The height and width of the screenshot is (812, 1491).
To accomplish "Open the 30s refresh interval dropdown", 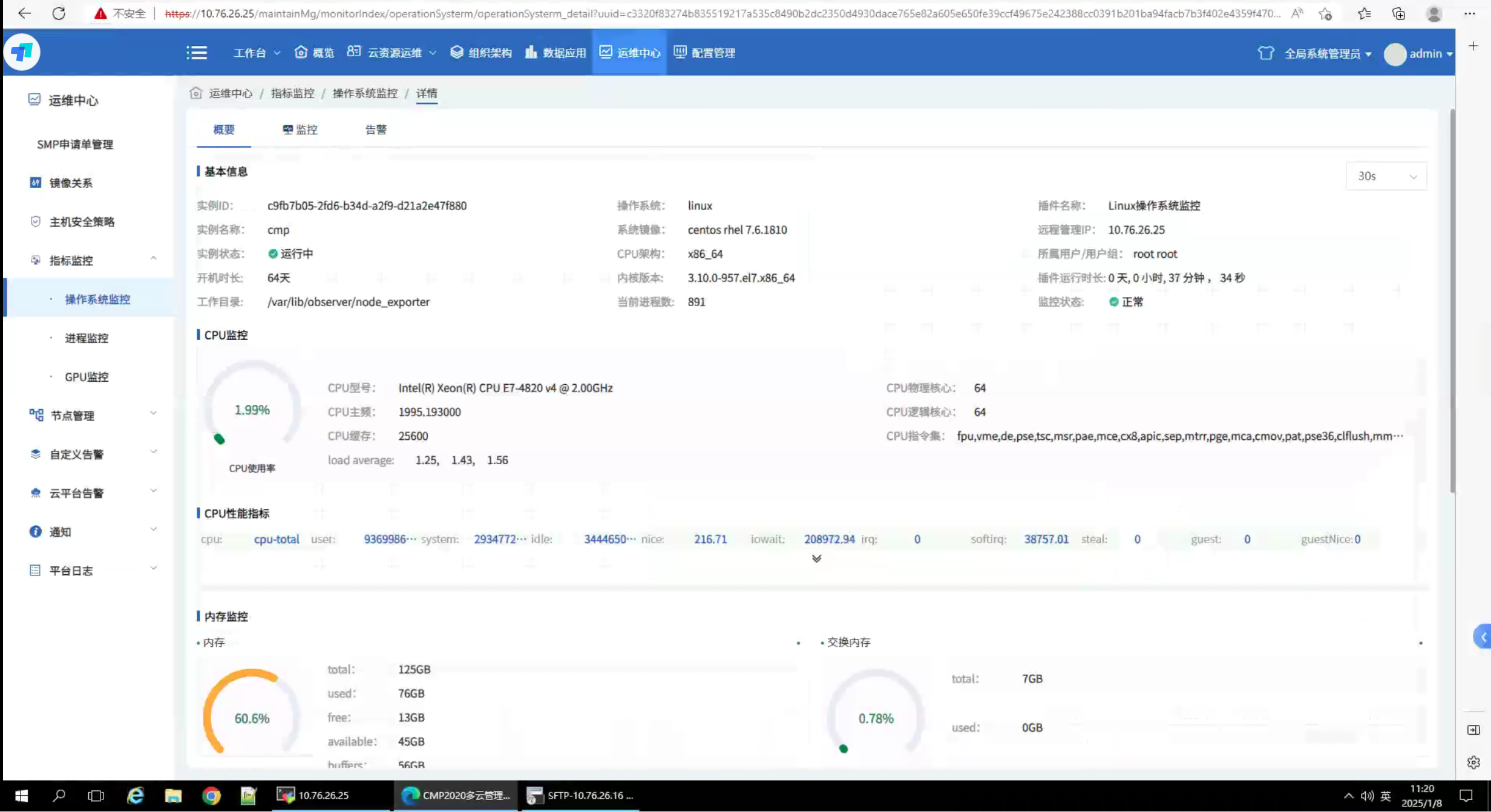I will [1386, 176].
